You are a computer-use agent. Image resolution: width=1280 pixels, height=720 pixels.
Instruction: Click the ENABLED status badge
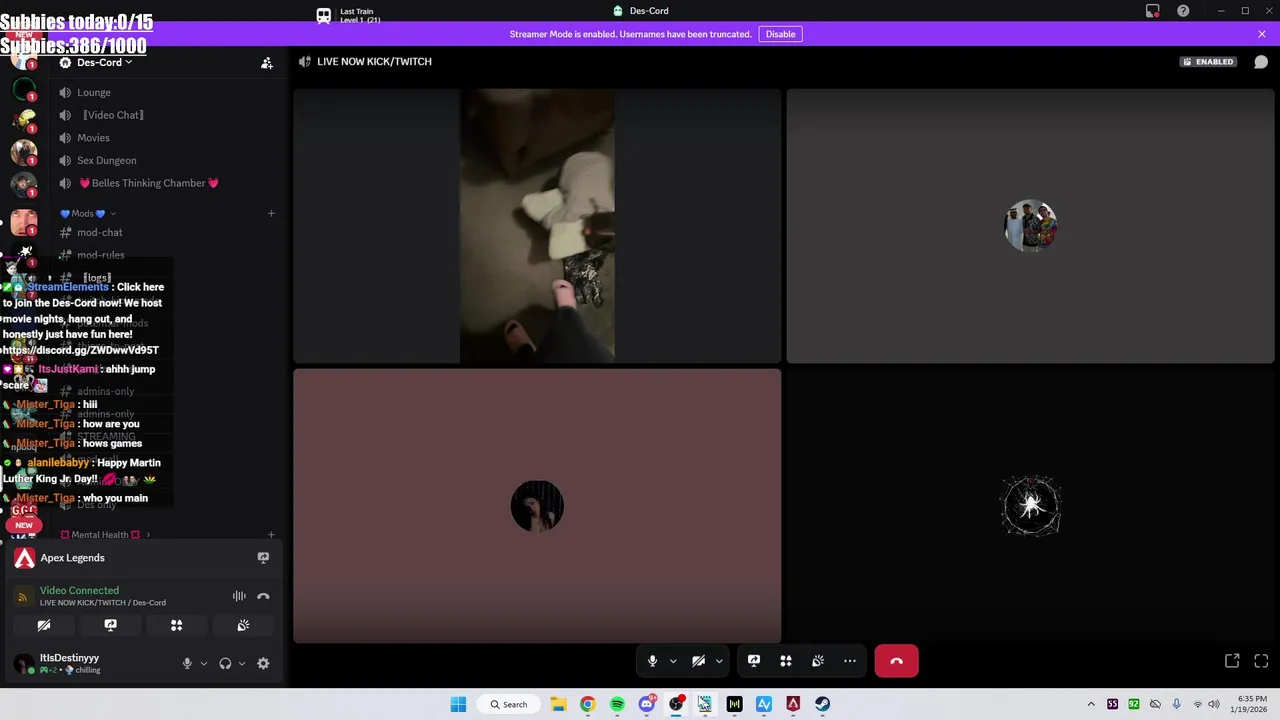(1208, 62)
